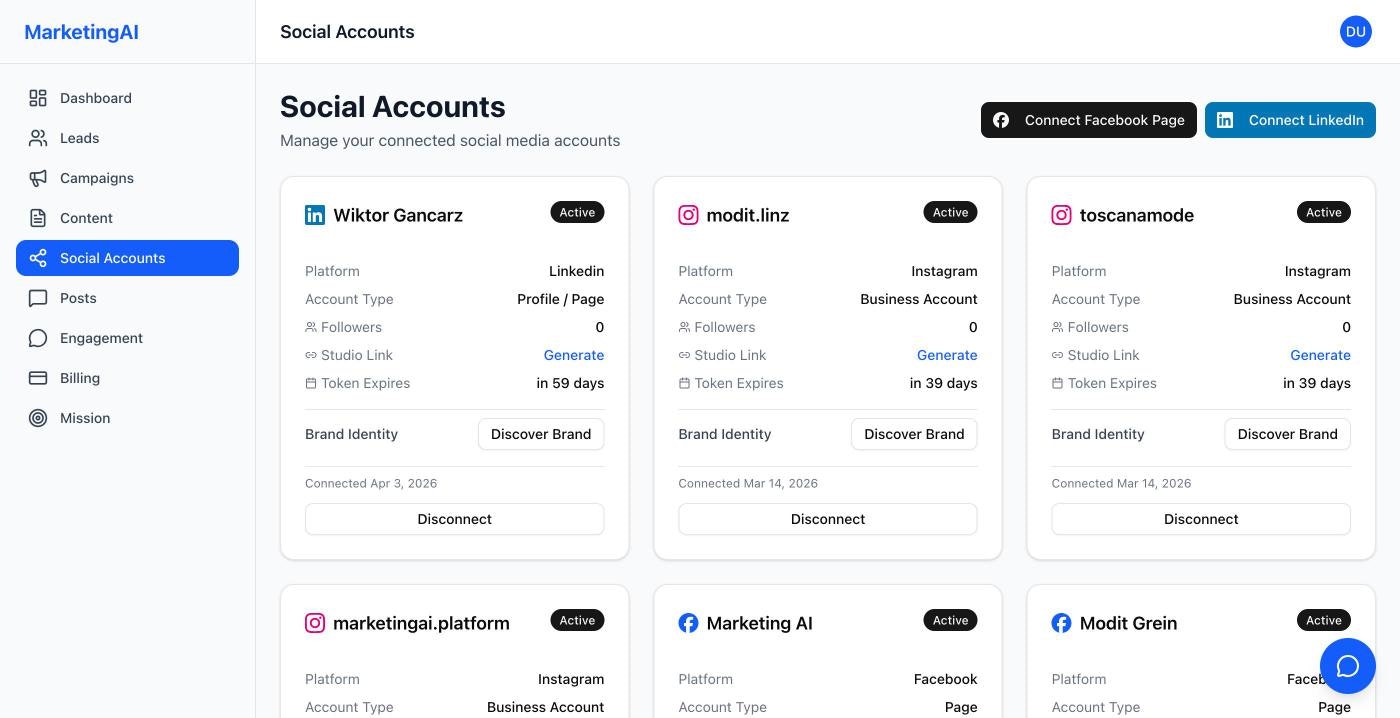Open the Dashboard from the sidebar icon

coord(38,98)
